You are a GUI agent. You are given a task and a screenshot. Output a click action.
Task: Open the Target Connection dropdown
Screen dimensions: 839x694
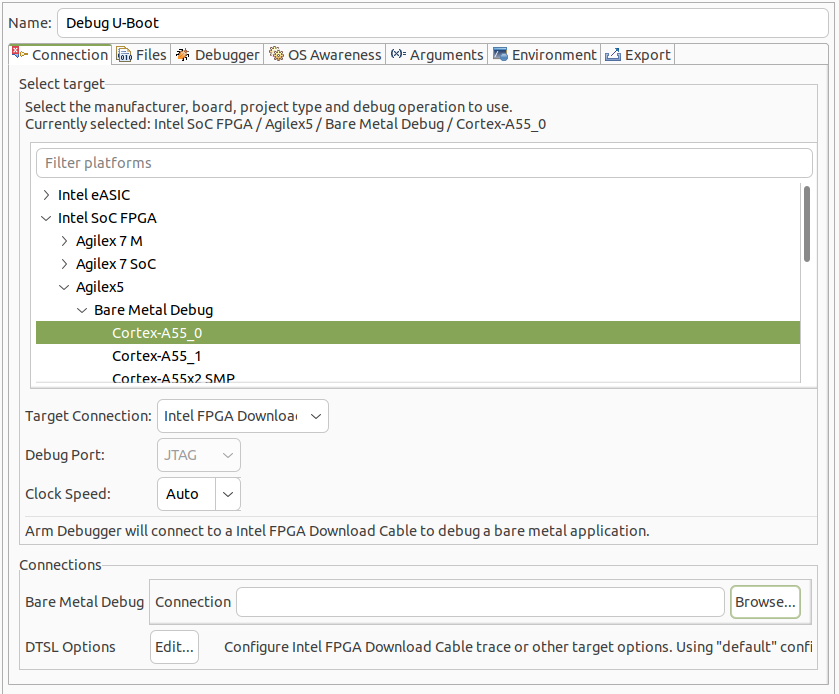tap(243, 416)
